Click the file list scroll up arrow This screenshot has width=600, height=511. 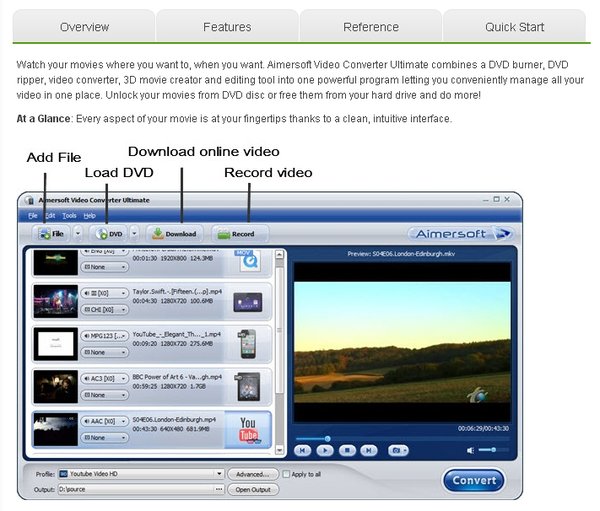(x=280, y=254)
